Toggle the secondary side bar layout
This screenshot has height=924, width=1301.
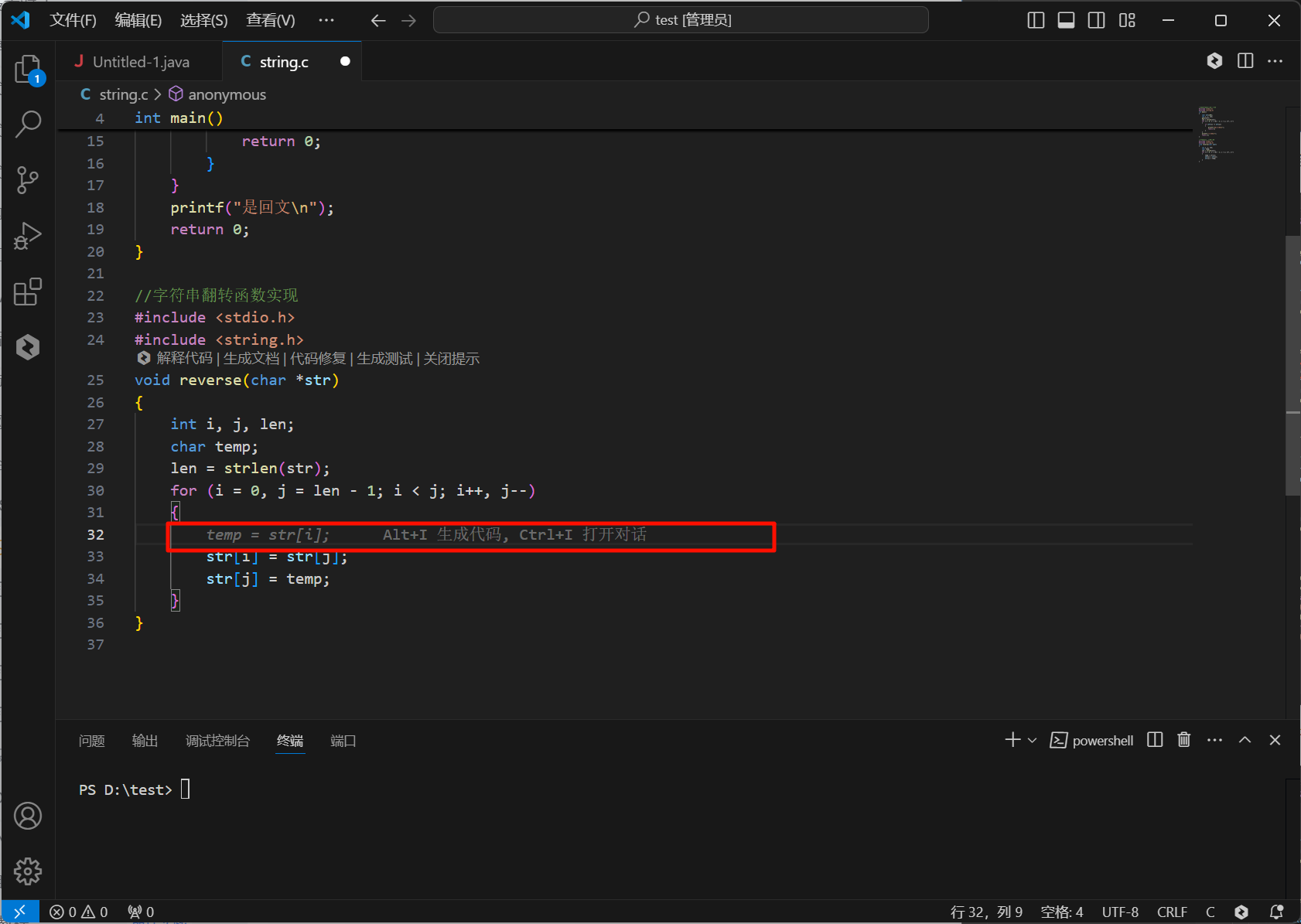pyautogui.click(x=1096, y=20)
